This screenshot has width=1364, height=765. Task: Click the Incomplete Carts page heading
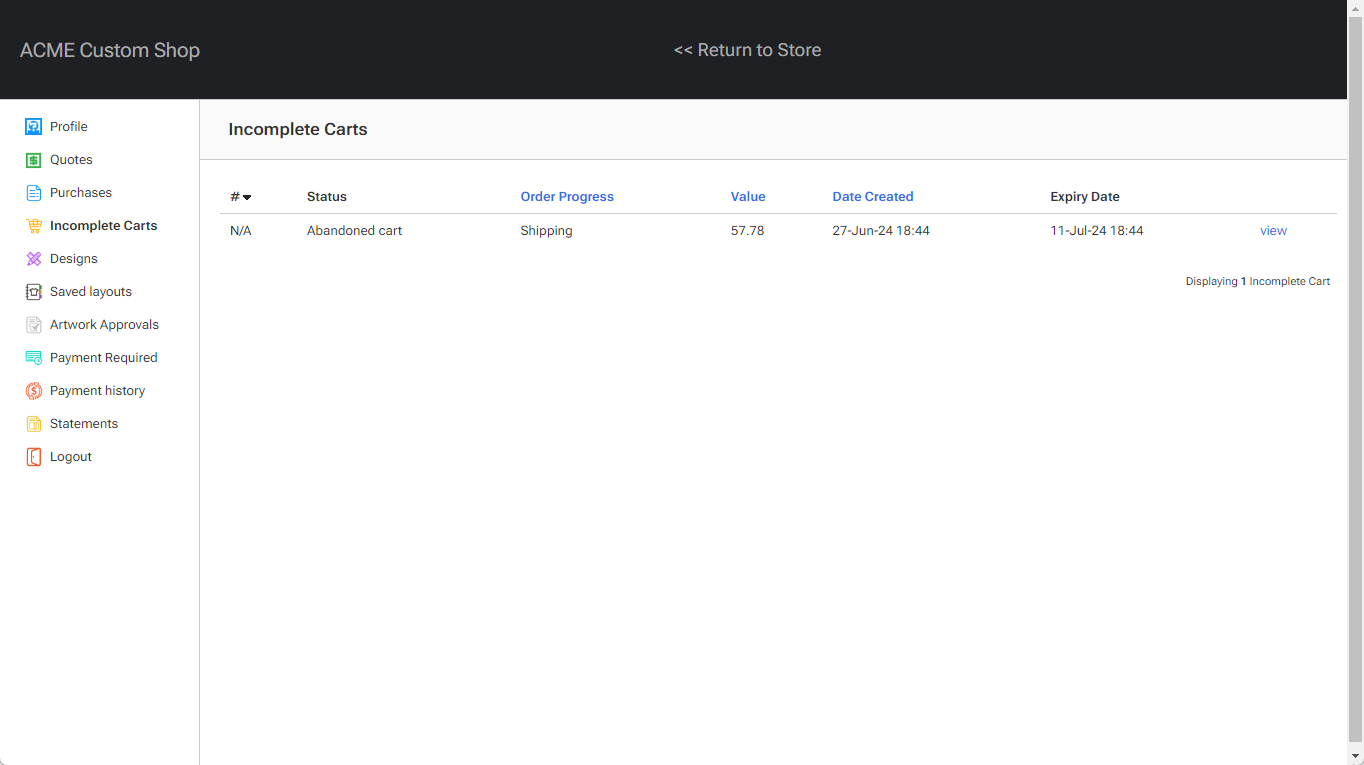297,129
